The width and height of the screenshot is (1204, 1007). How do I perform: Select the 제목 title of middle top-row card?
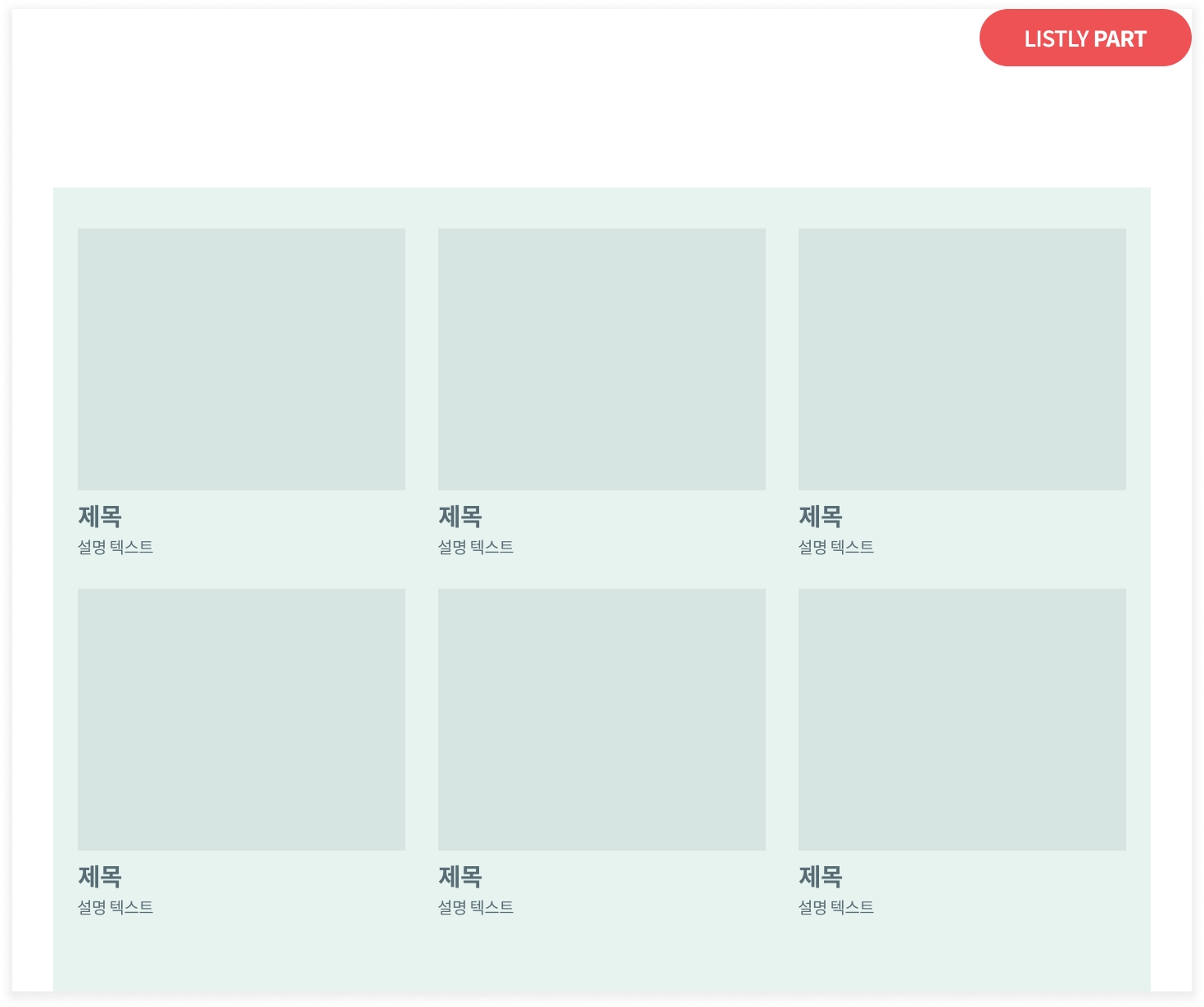460,517
